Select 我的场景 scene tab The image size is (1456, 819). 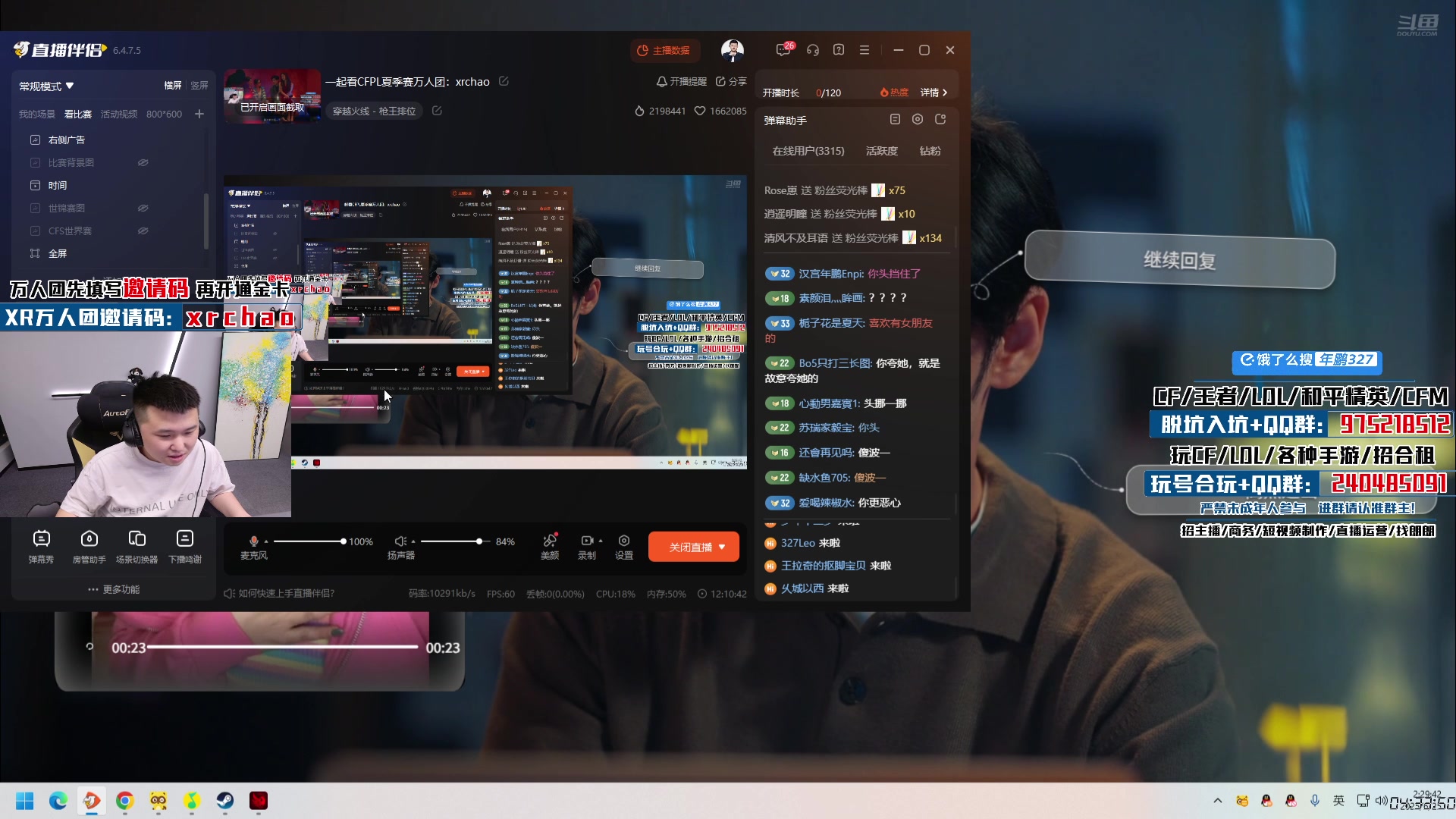[37, 115]
